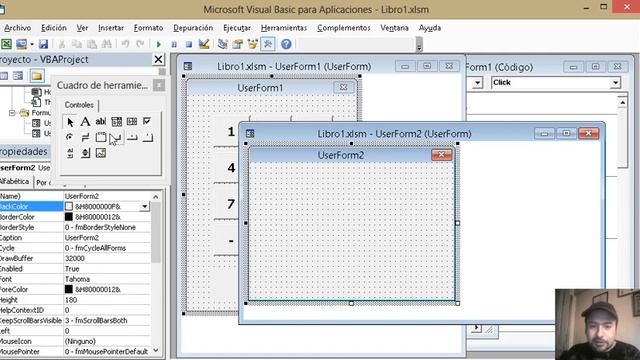Click the View Microsoft Excel toolbar icon
This screenshot has width=640, height=360.
6,44
